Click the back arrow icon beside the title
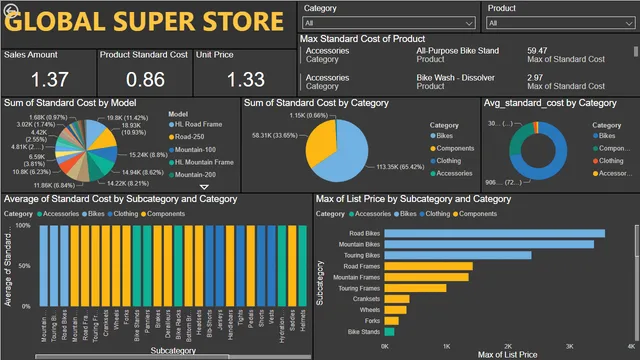640x360 pixels. tap(11, 10)
